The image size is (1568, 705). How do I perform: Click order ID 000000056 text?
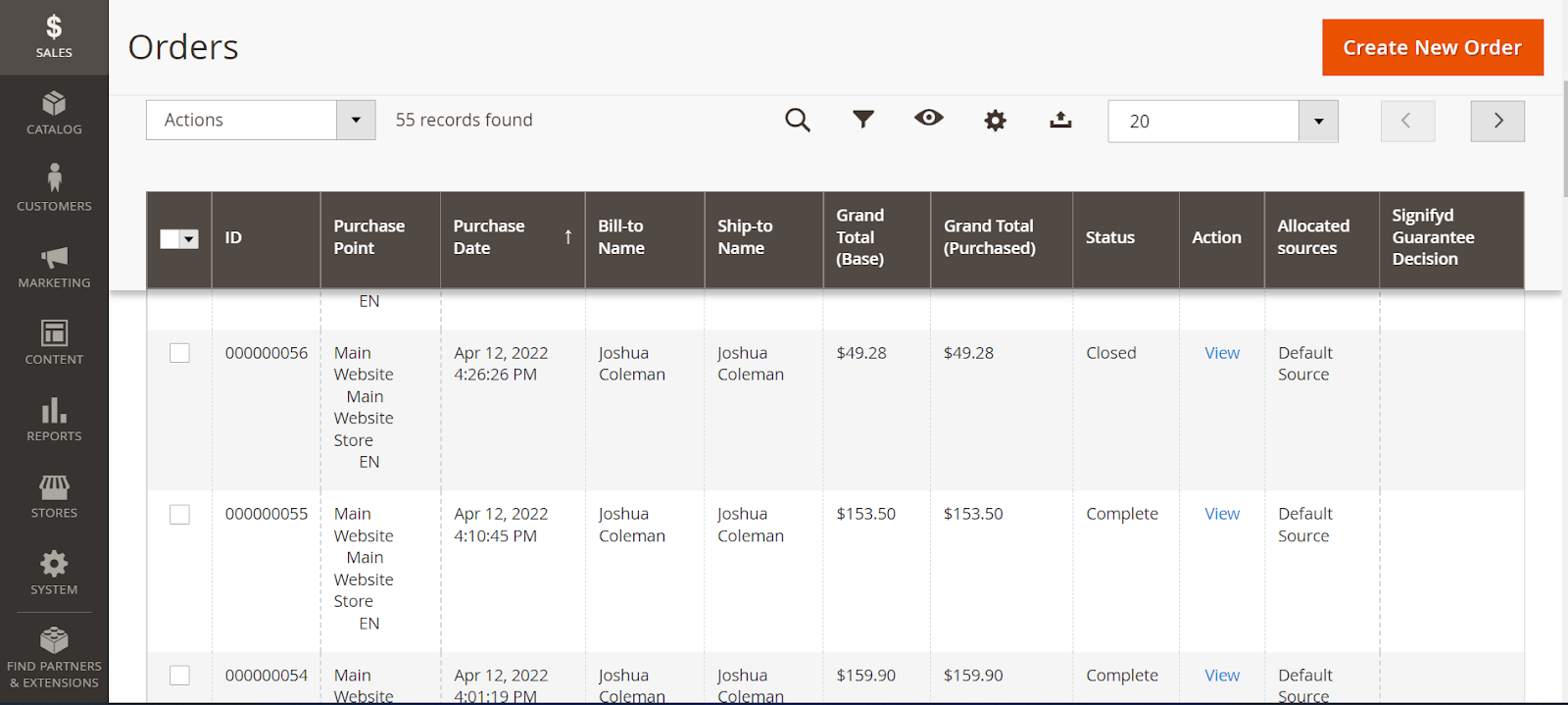coord(267,353)
